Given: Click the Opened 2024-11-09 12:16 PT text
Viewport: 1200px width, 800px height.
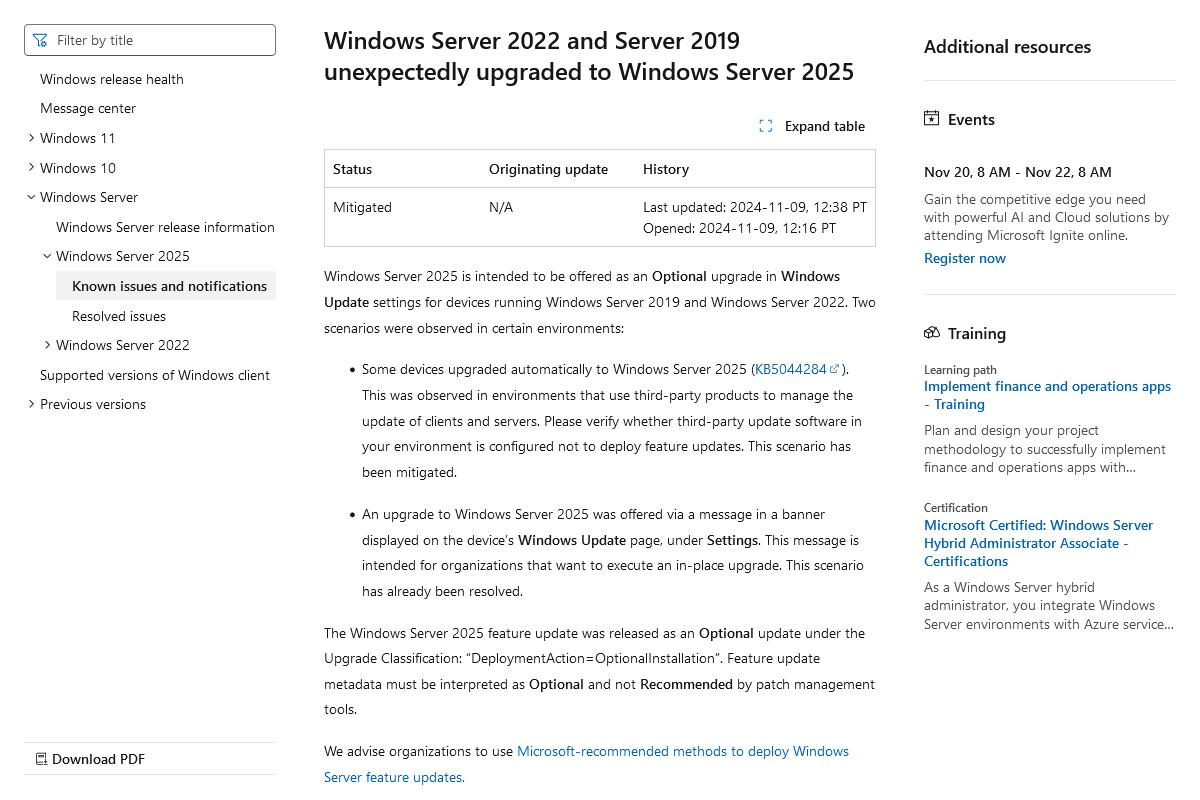Looking at the screenshot, I should (x=739, y=228).
